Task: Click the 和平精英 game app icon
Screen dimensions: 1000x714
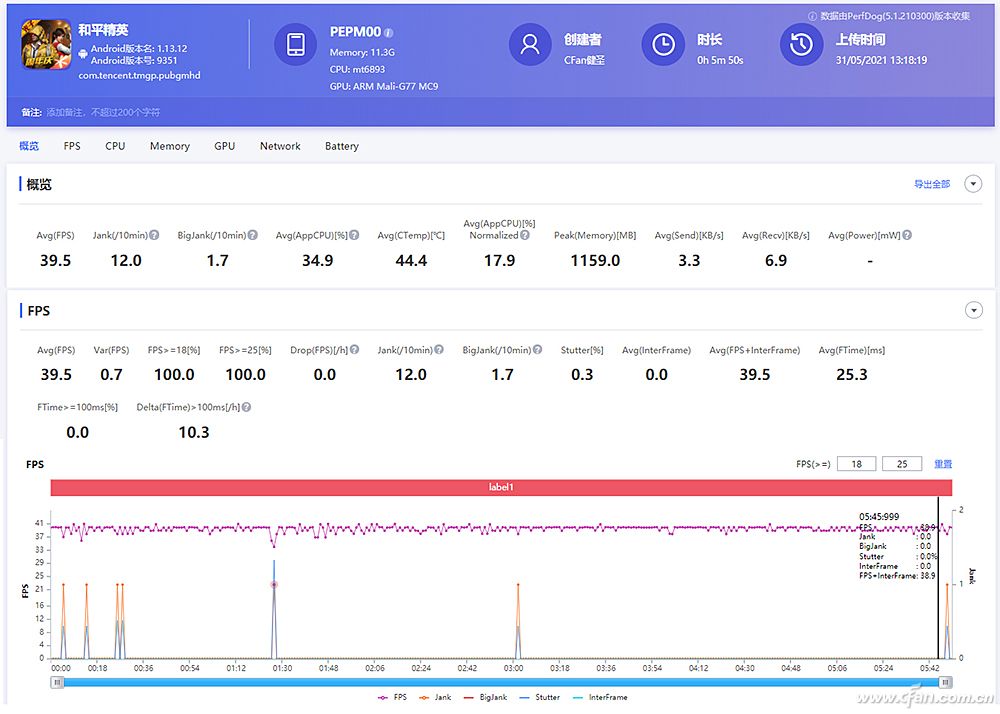Action: tap(46, 45)
